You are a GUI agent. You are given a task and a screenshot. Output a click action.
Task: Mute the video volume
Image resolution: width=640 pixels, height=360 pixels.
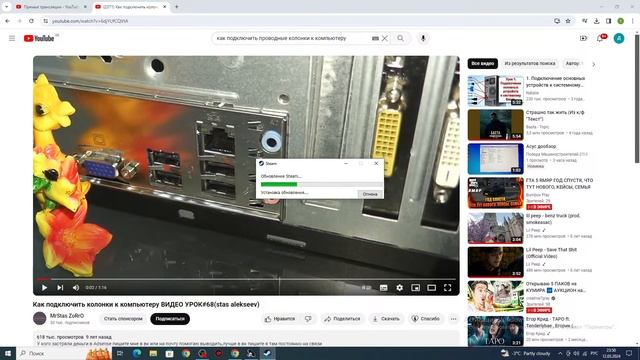76,287
